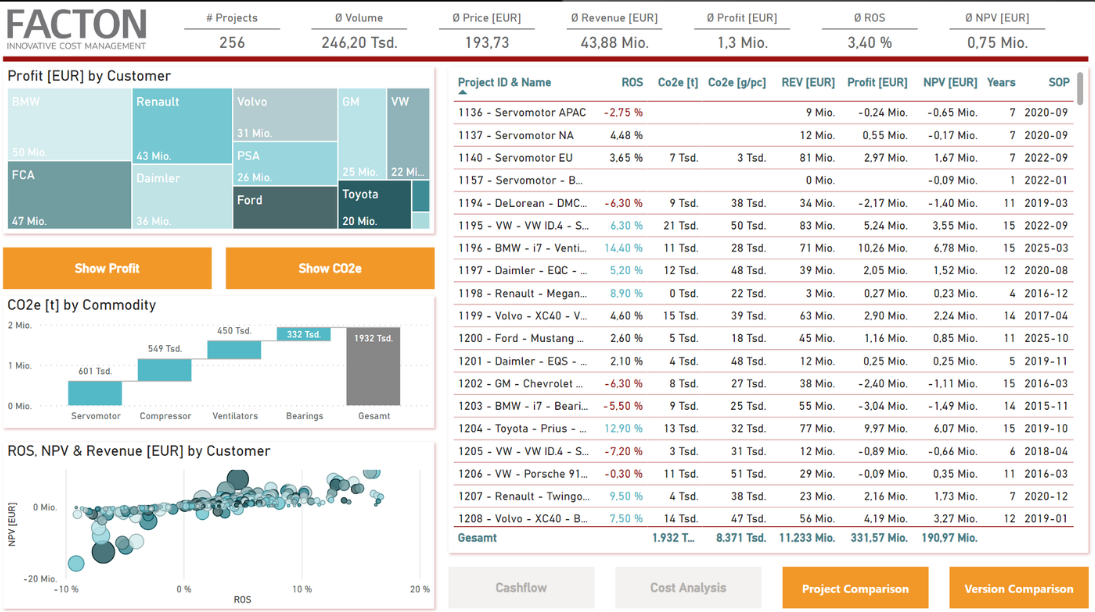Sort the table by the SOP column

pyautogui.click(x=1059, y=82)
